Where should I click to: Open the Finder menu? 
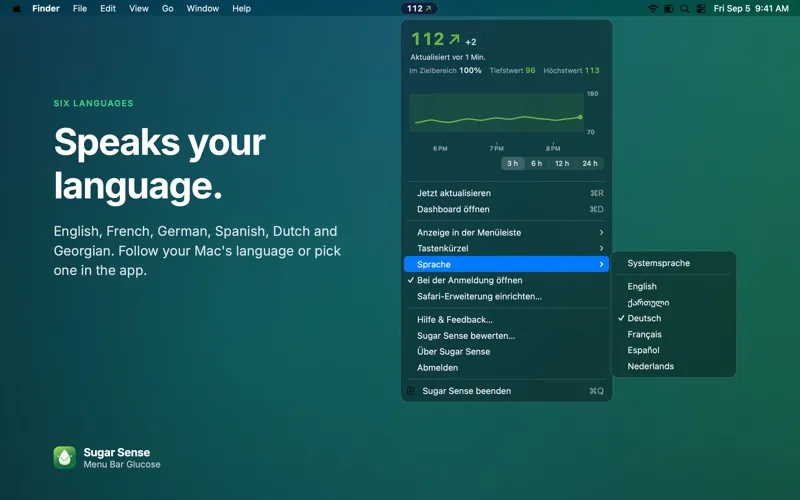[x=46, y=9]
